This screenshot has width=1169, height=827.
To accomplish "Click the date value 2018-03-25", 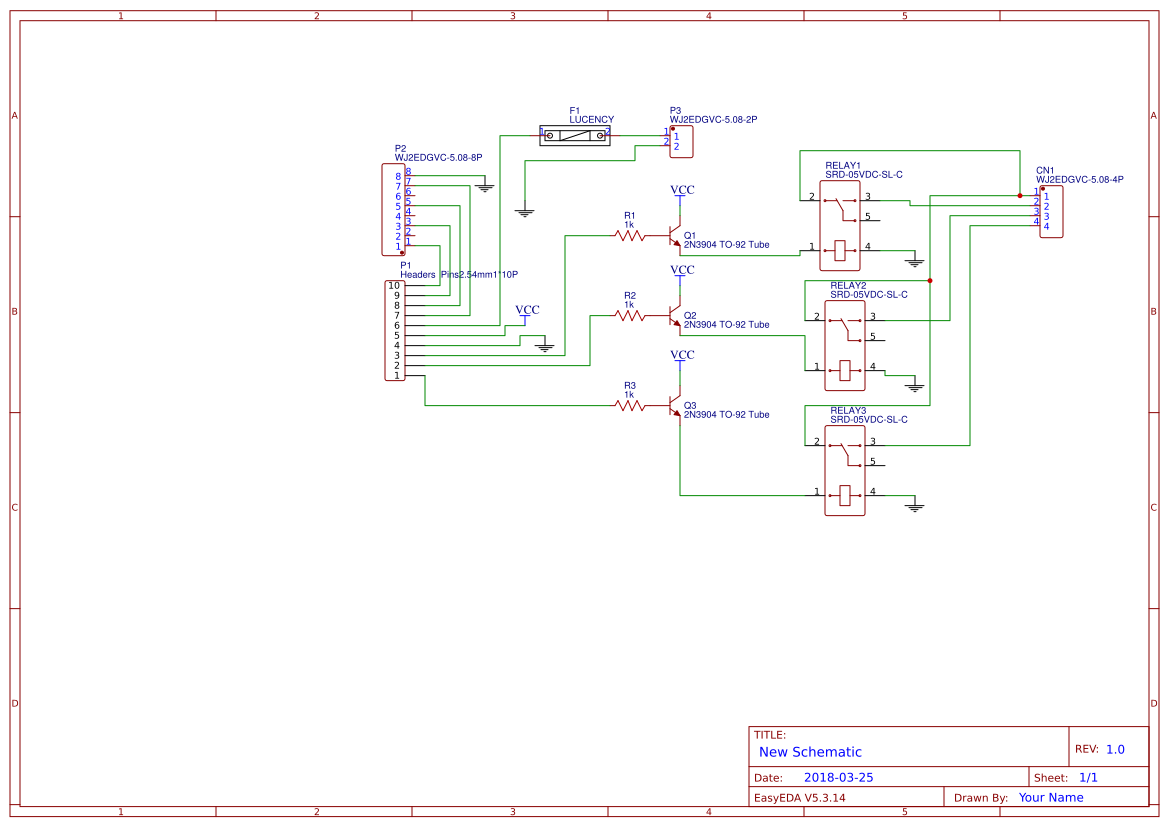I will point(839,777).
